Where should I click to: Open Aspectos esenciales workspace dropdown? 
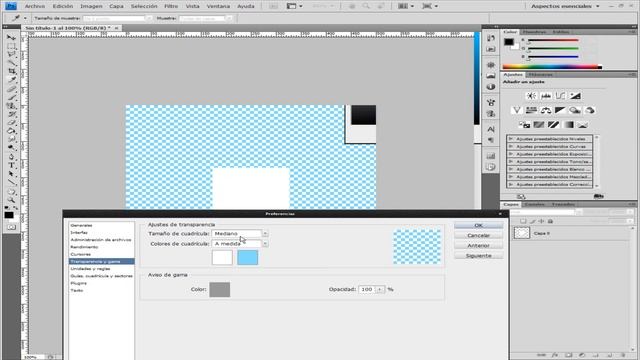coord(565,6)
